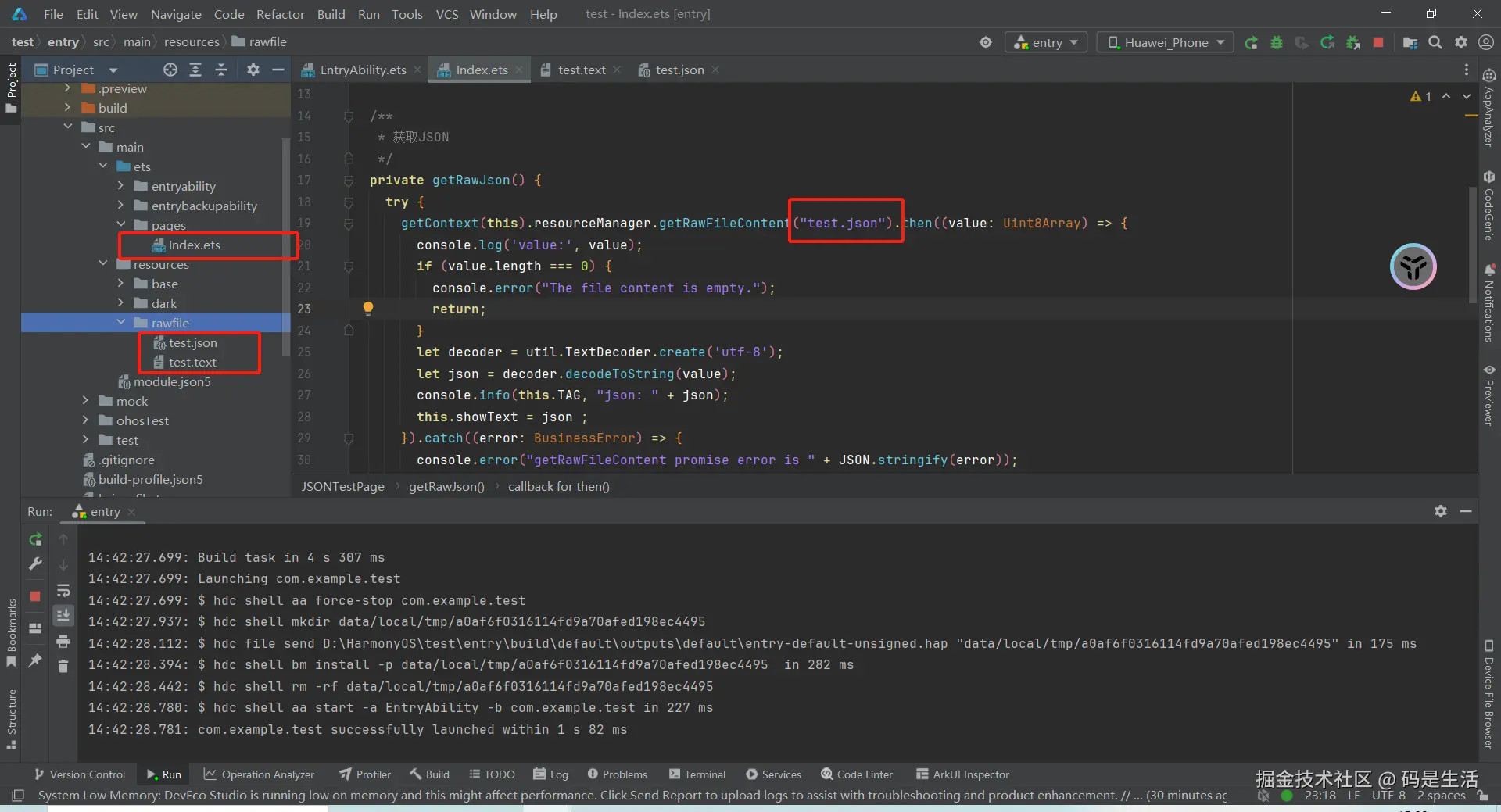The width and height of the screenshot is (1501, 812).
Task: Stop the running app with the red toolbar square
Action: coord(1378,43)
